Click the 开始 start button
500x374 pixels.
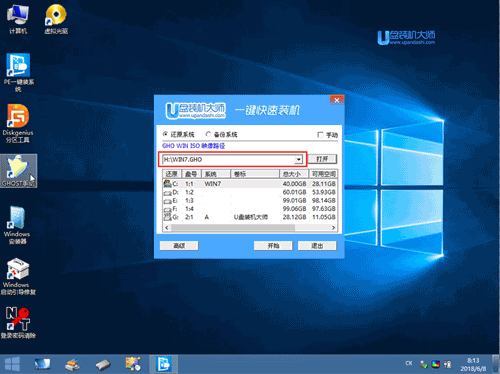273,246
